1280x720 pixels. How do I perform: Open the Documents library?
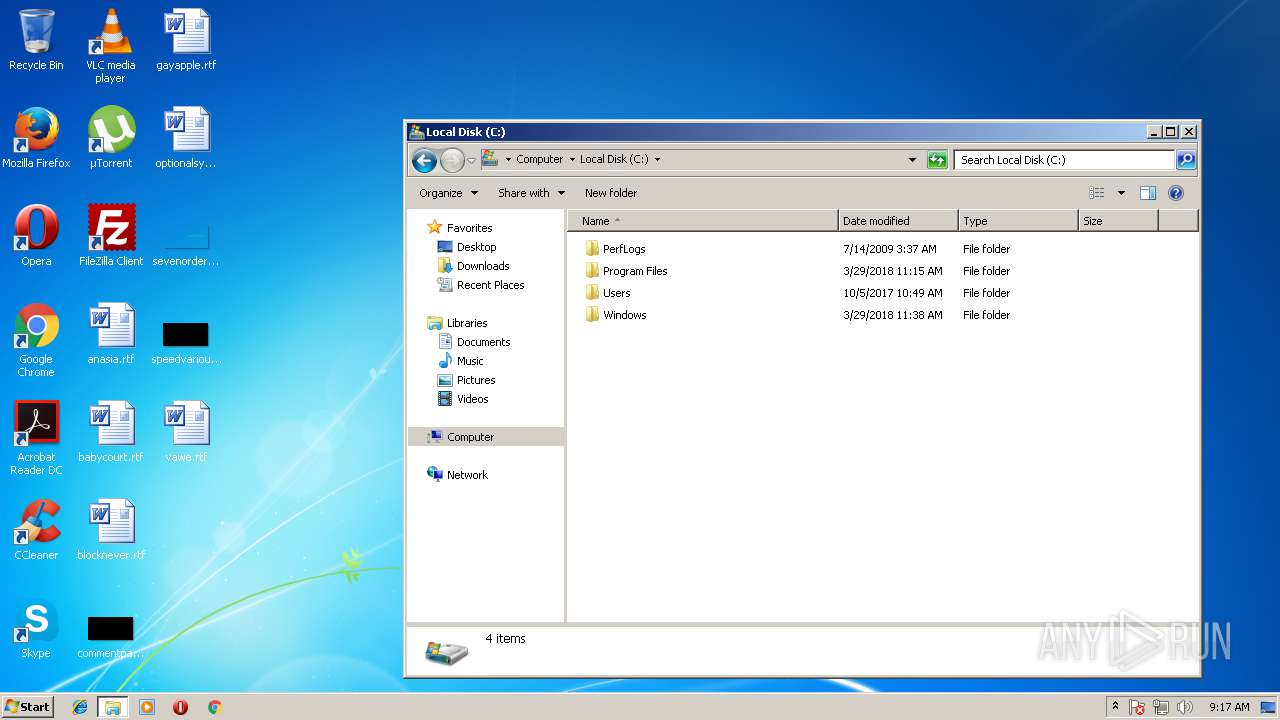(x=483, y=342)
